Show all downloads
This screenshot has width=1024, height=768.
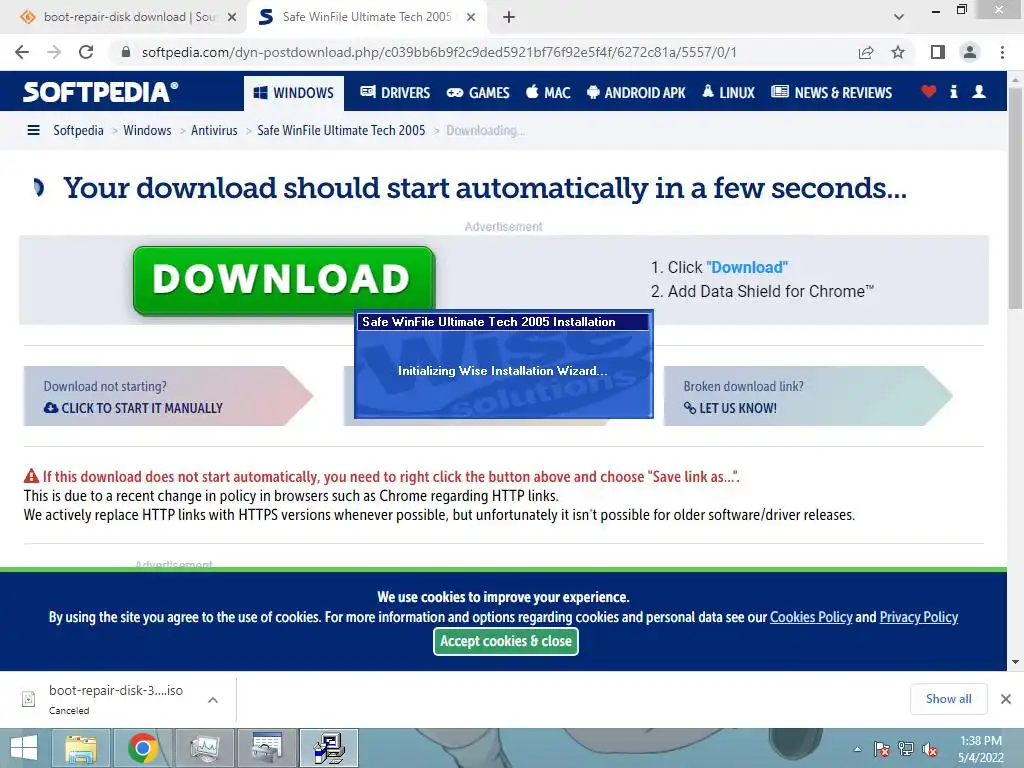click(x=948, y=699)
